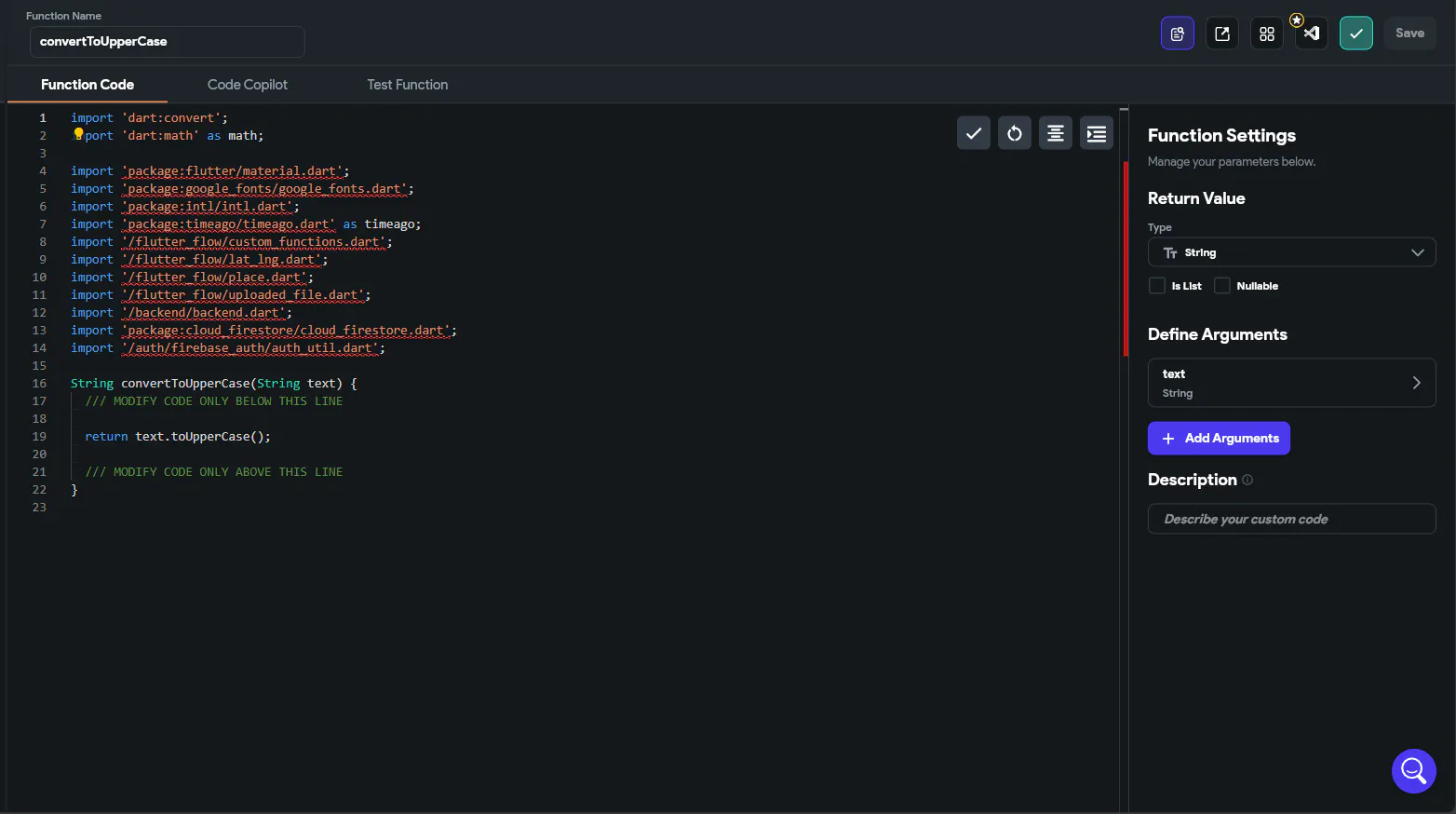This screenshot has width=1456, height=814.
Task: Click the cloud_firestore import line
Action: pyautogui.click(x=263, y=330)
